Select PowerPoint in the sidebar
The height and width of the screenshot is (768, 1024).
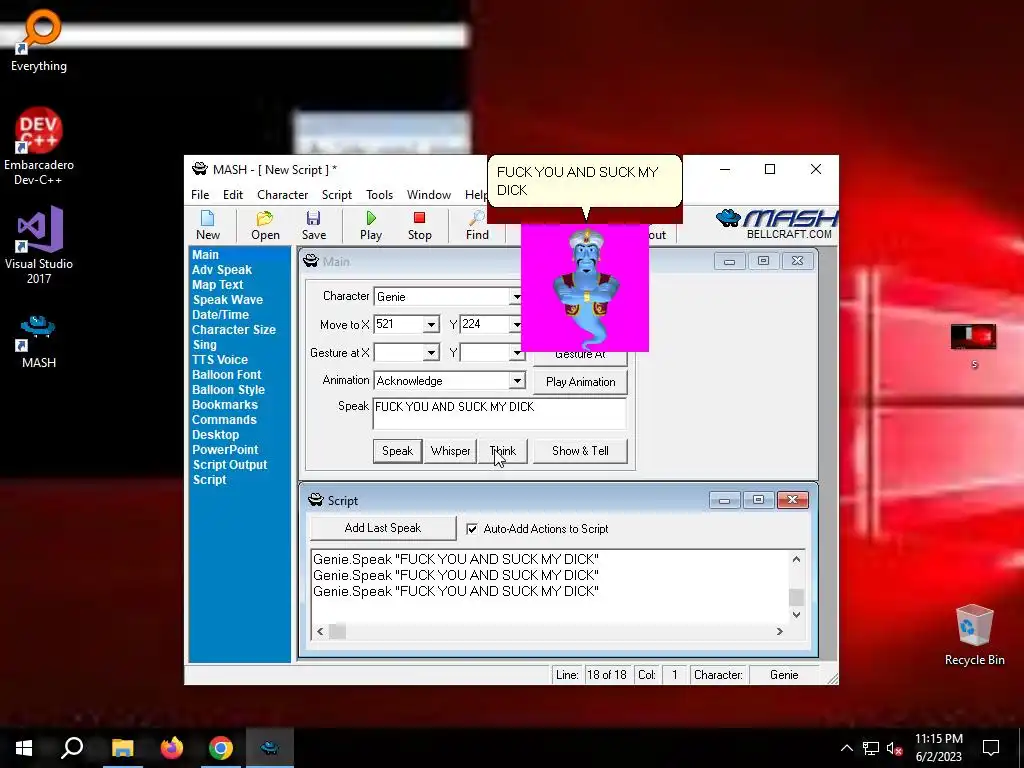click(x=225, y=450)
